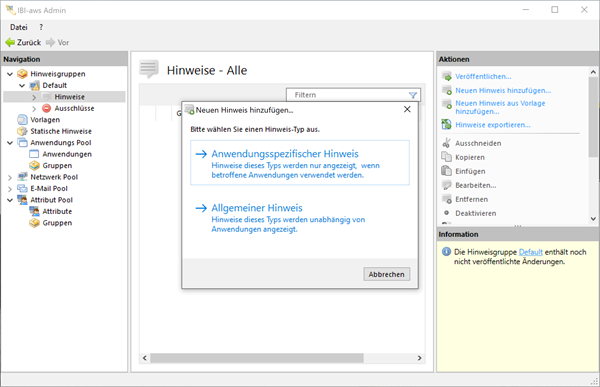600x387 pixels.
Task: Open the question mark help menu
Action: click(41, 27)
